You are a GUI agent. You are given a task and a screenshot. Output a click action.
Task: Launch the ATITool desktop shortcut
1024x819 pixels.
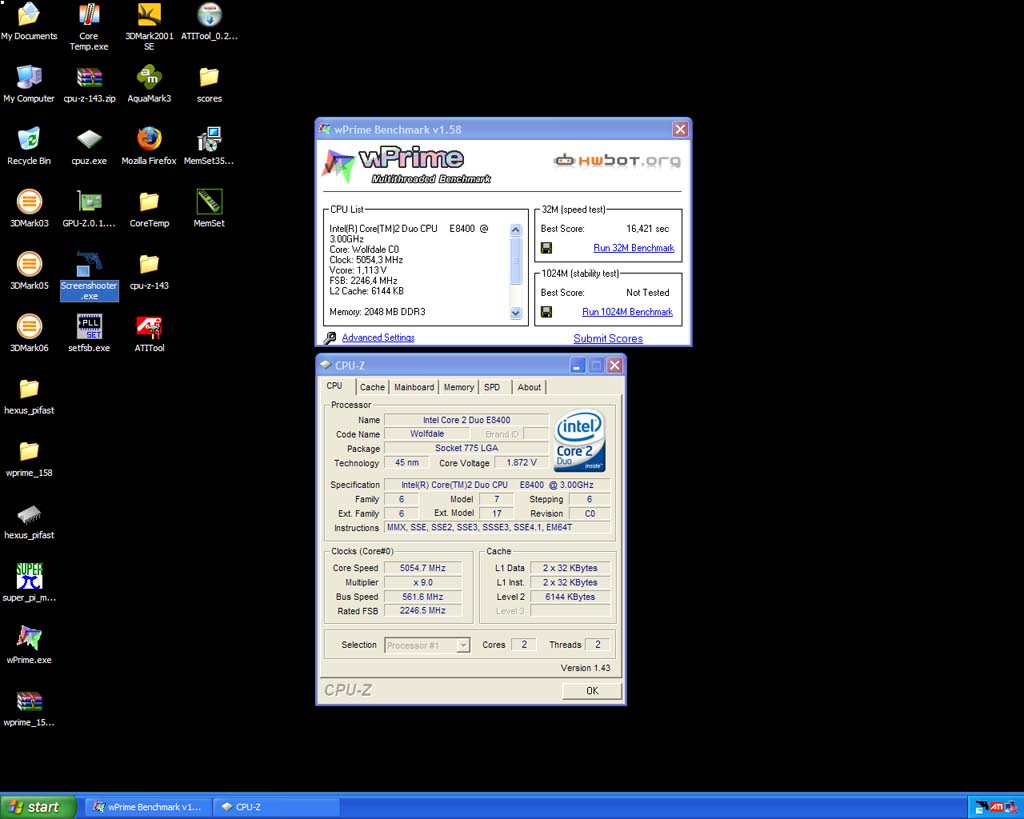(x=149, y=334)
